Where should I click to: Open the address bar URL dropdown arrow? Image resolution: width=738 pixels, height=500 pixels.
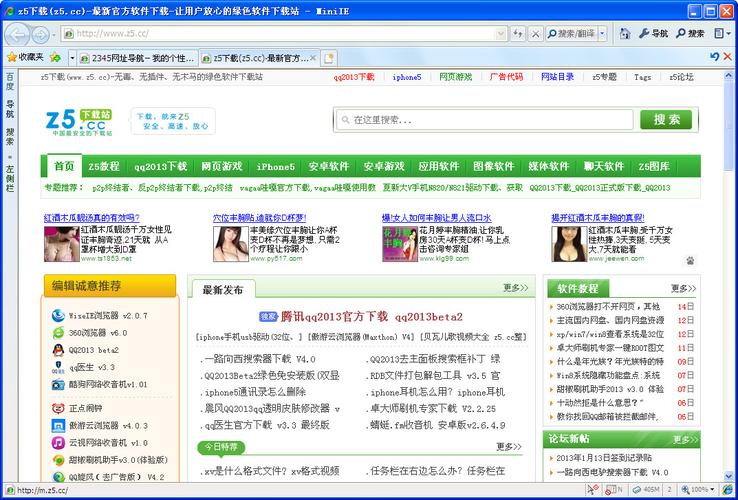tap(499, 33)
